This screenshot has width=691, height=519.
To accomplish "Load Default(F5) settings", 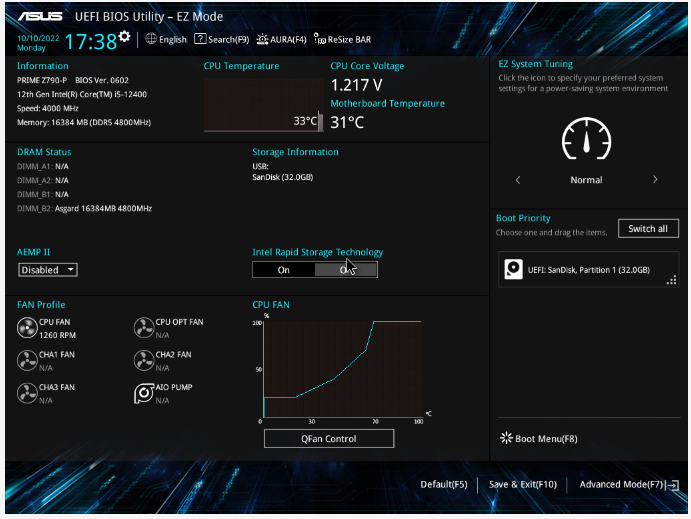I will pos(444,485).
